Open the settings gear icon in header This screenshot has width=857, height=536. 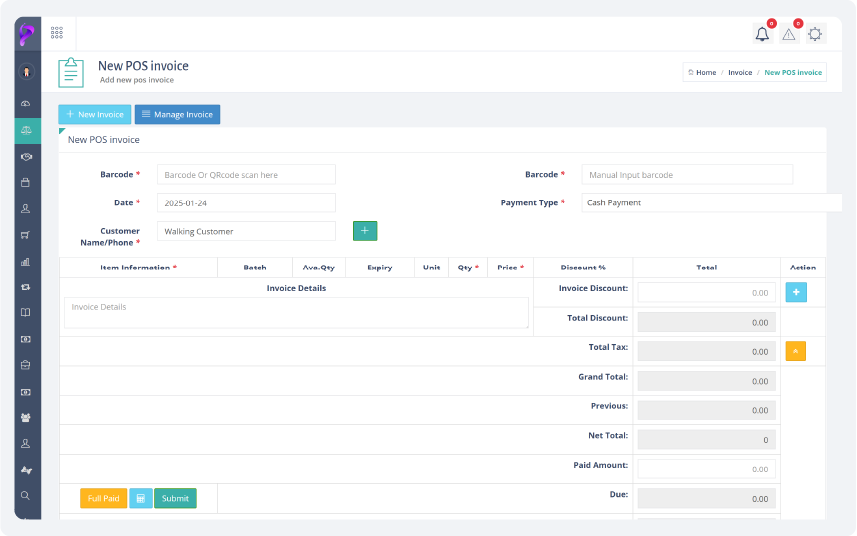(816, 34)
